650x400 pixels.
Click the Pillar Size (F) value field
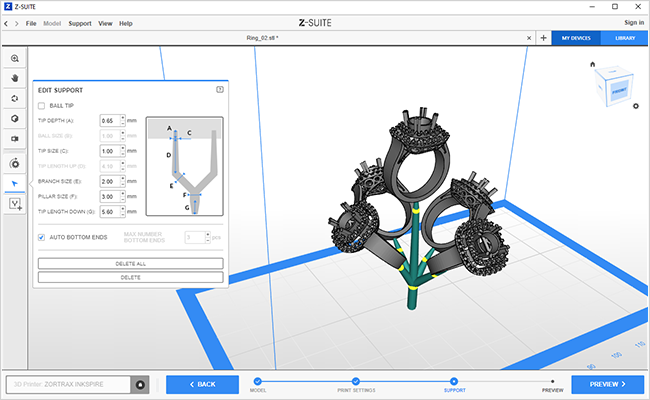click(x=110, y=196)
